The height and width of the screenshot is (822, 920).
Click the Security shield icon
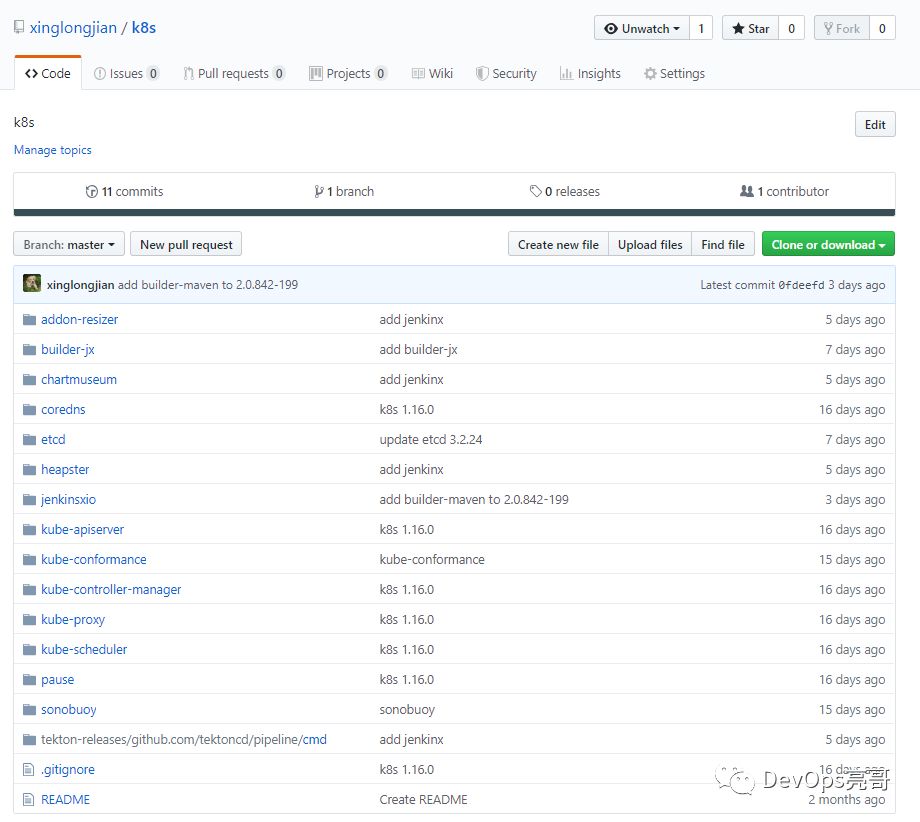482,73
